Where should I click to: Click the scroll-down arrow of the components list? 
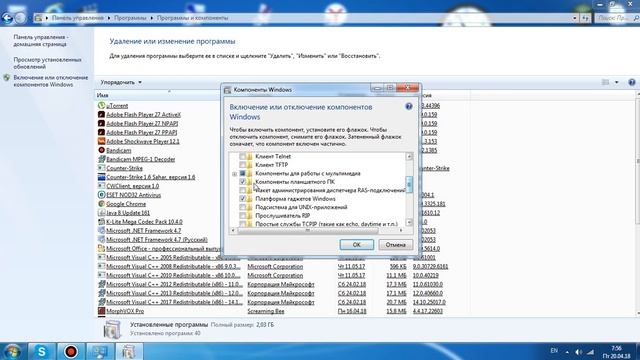click(x=409, y=222)
